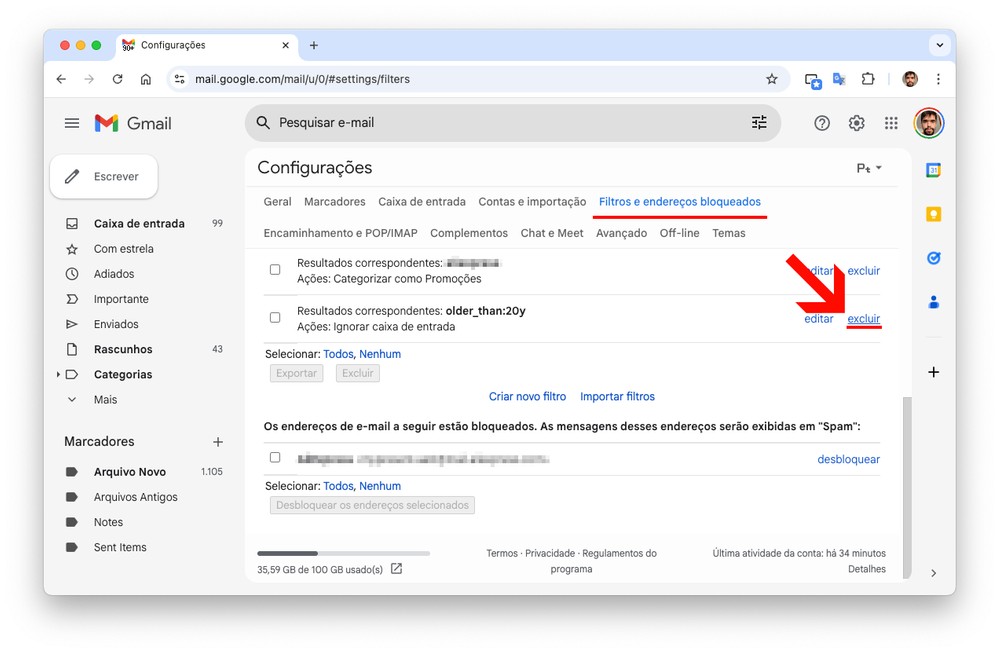Open Google Calendar in side panel

coord(933,171)
